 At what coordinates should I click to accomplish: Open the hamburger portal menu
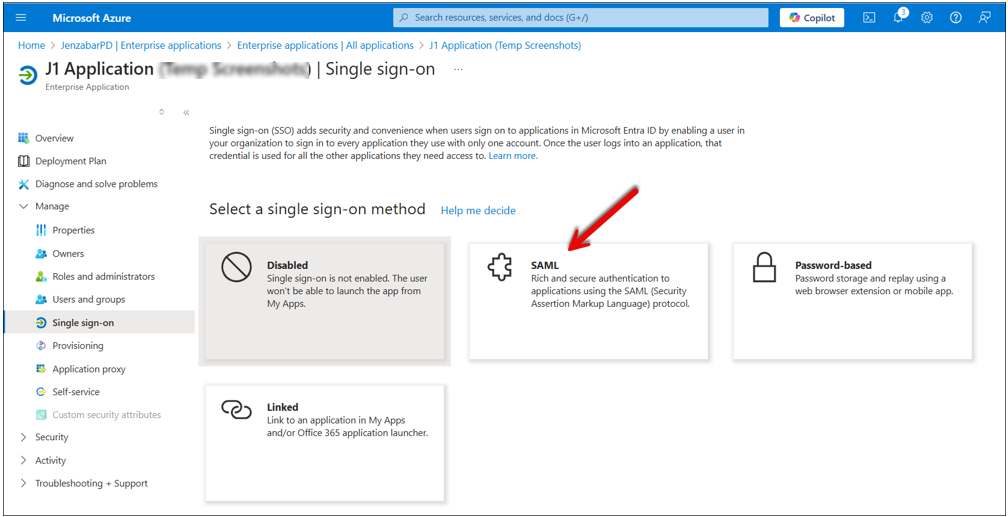tap(21, 18)
